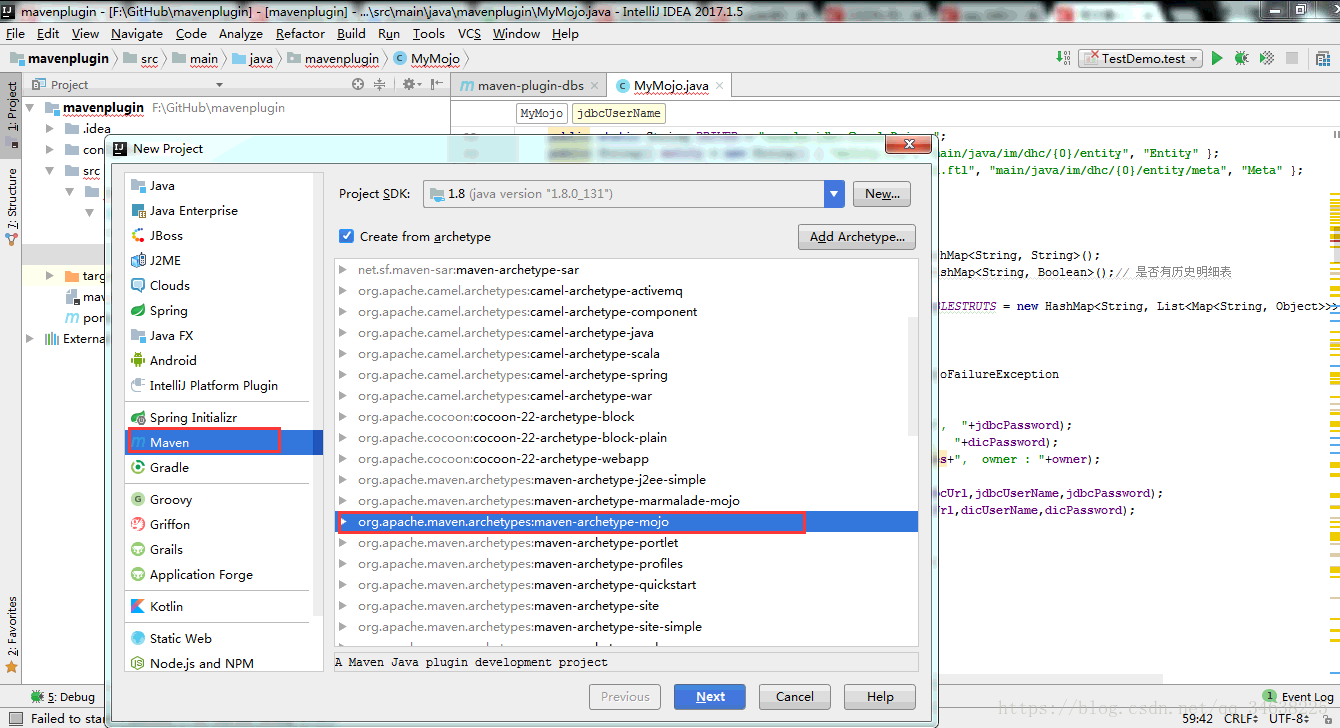
Task: Uncheck Create from archetype checkbox
Action: click(x=346, y=237)
